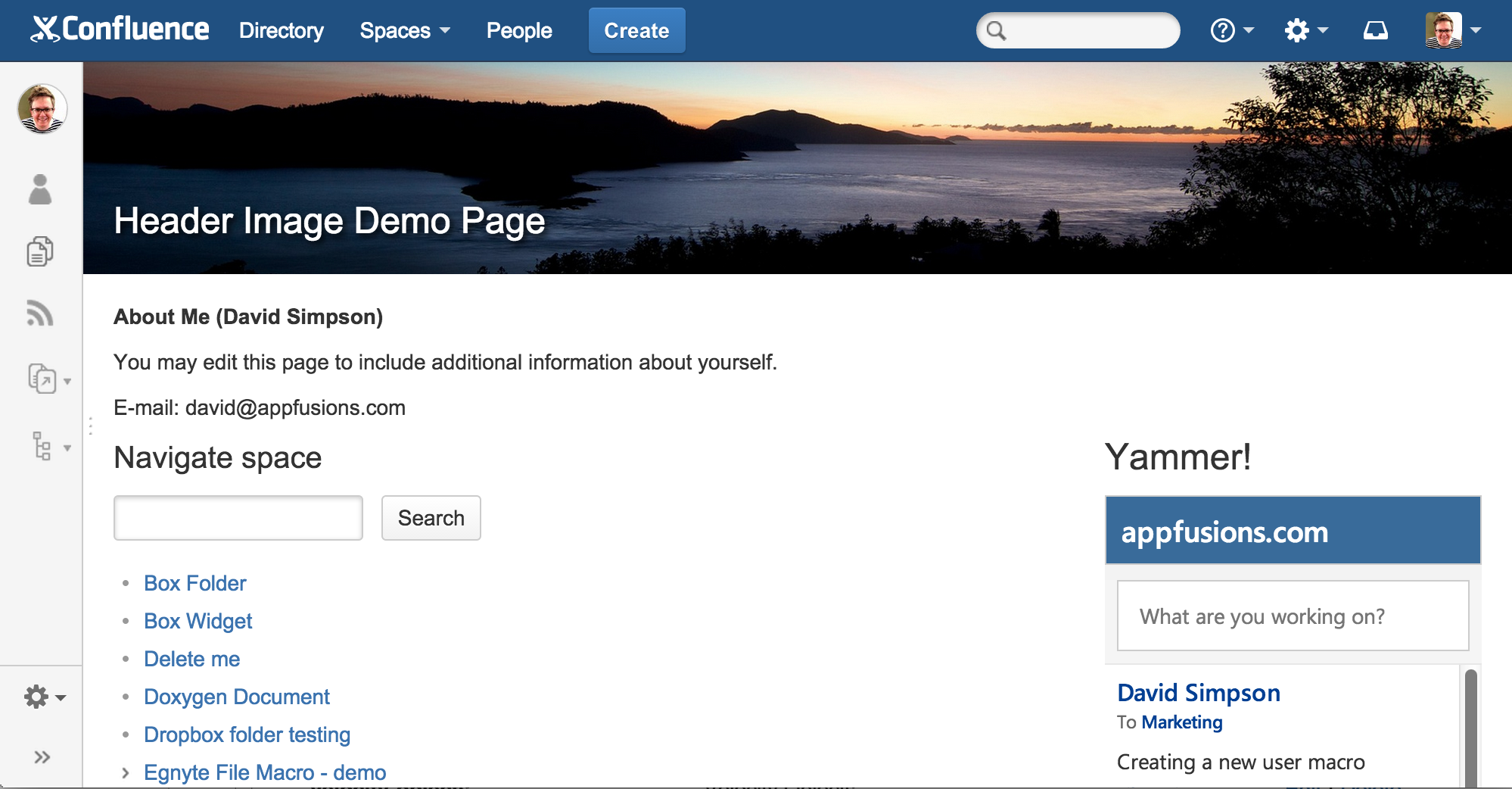The width and height of the screenshot is (1512, 789).
Task: Open the Help question mark menu
Action: tap(1232, 30)
